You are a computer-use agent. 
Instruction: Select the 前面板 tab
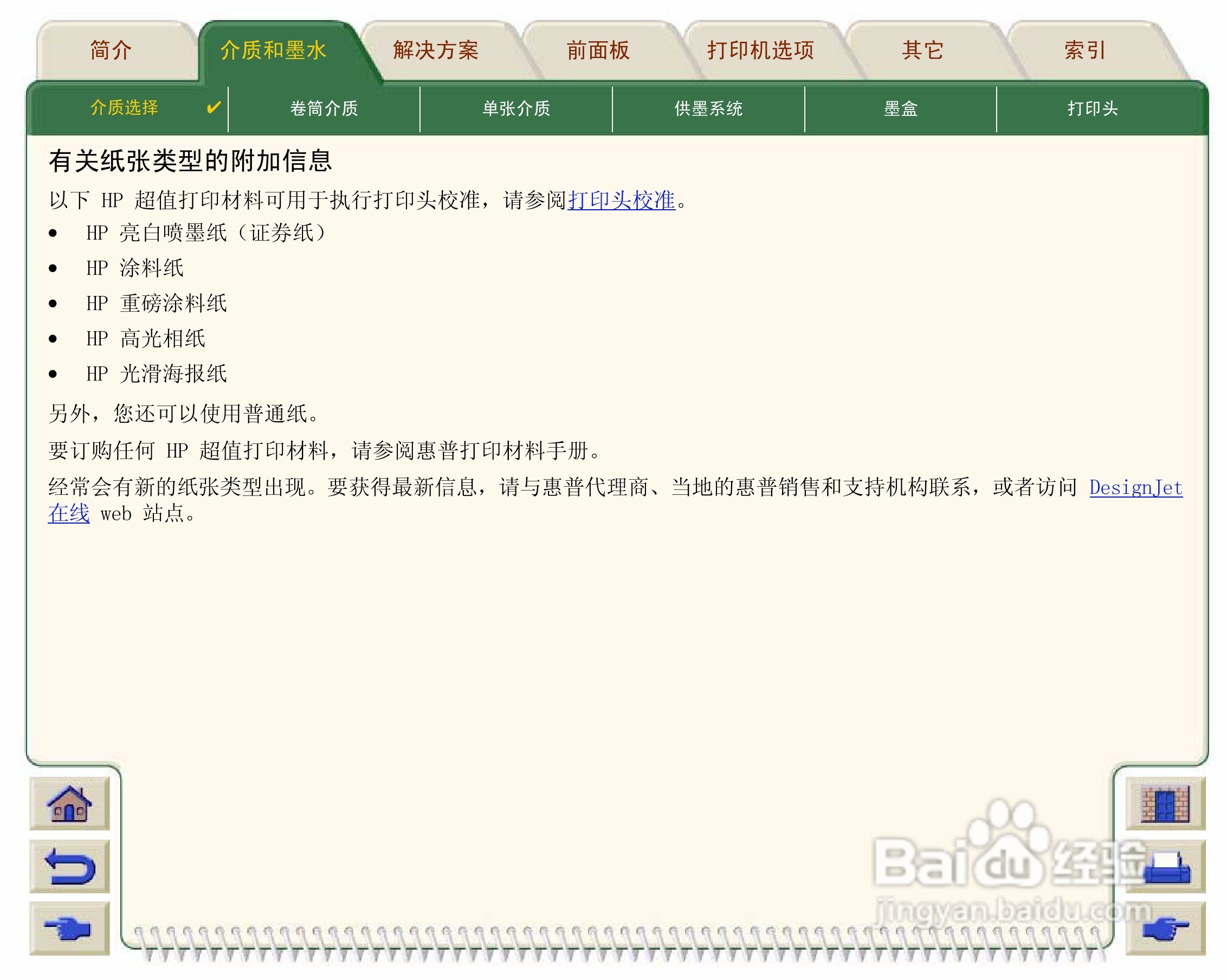[598, 50]
